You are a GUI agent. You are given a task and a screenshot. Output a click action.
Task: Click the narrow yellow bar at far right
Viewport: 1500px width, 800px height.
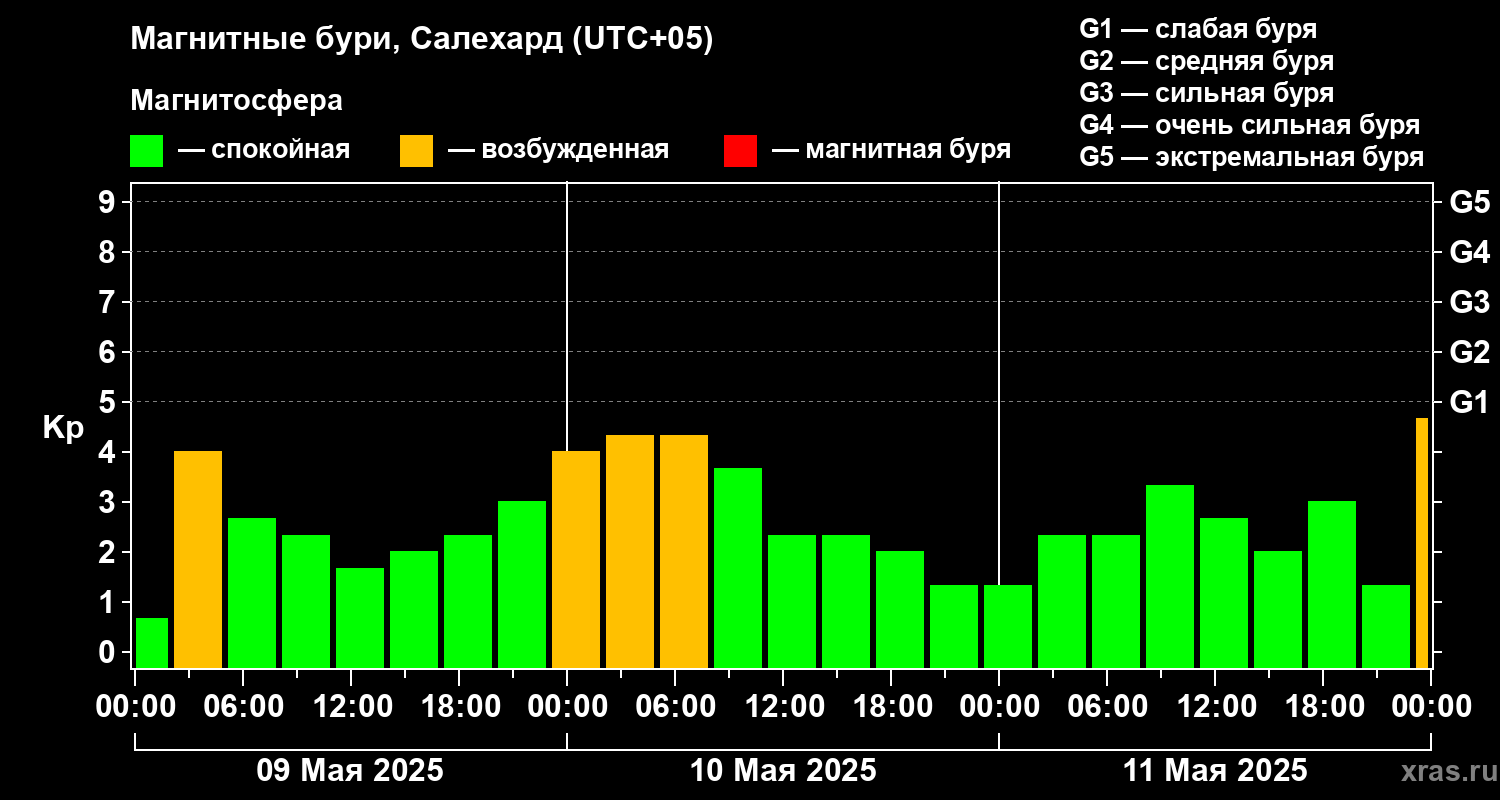click(x=1421, y=543)
